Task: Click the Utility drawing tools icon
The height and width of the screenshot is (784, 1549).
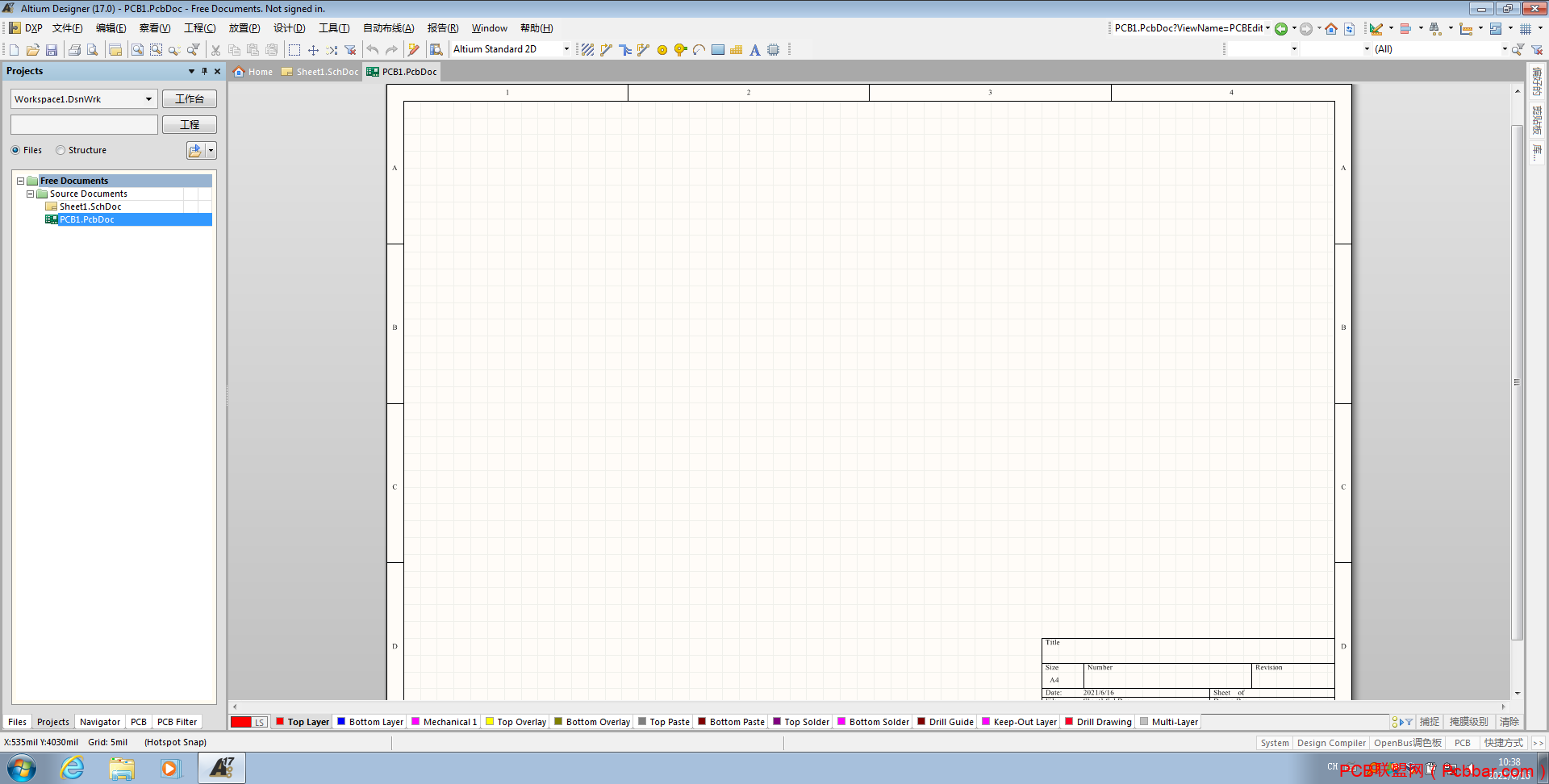Action: [1376, 29]
